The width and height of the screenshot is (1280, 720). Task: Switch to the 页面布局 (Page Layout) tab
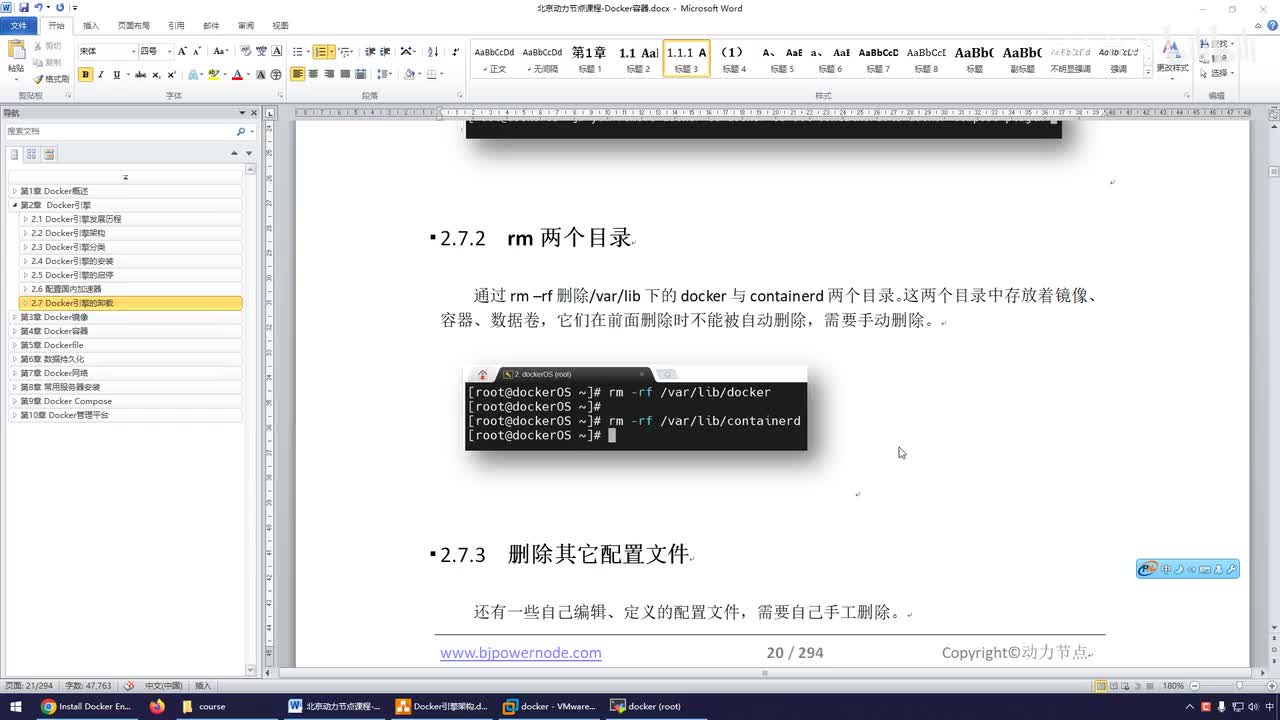(x=134, y=26)
